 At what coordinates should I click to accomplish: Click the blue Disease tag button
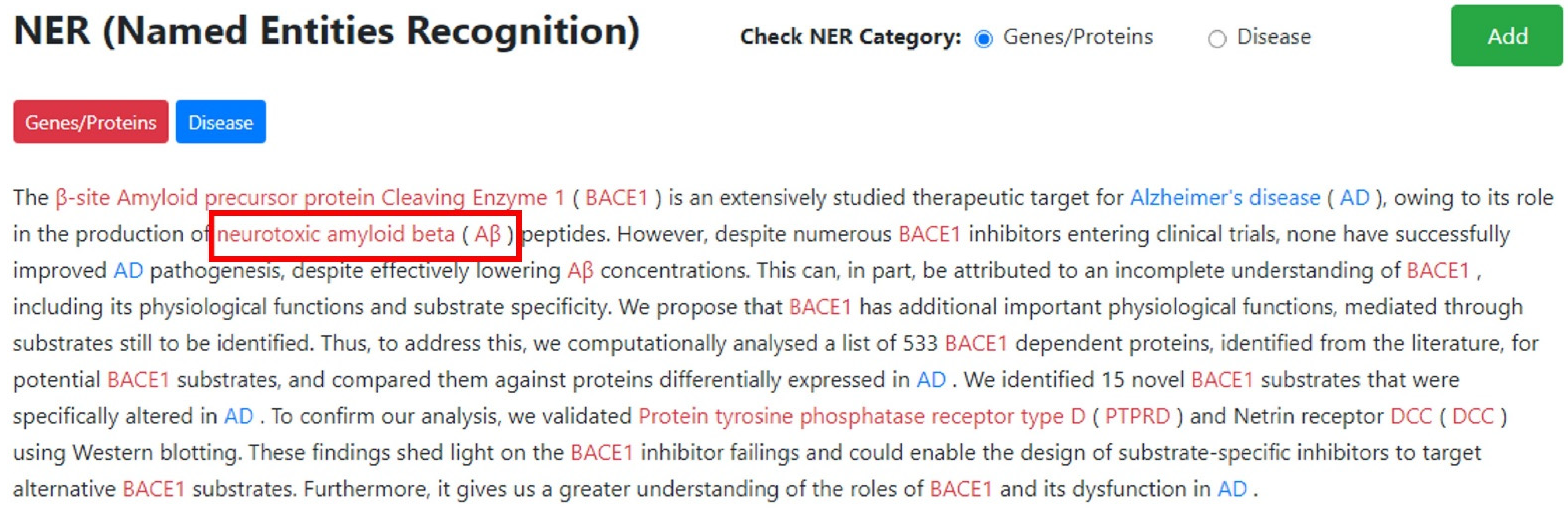[220, 122]
